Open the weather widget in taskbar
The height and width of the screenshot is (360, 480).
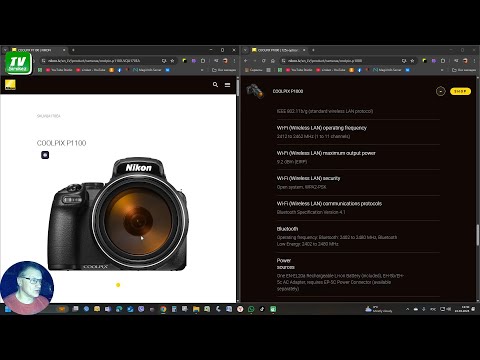379,309
